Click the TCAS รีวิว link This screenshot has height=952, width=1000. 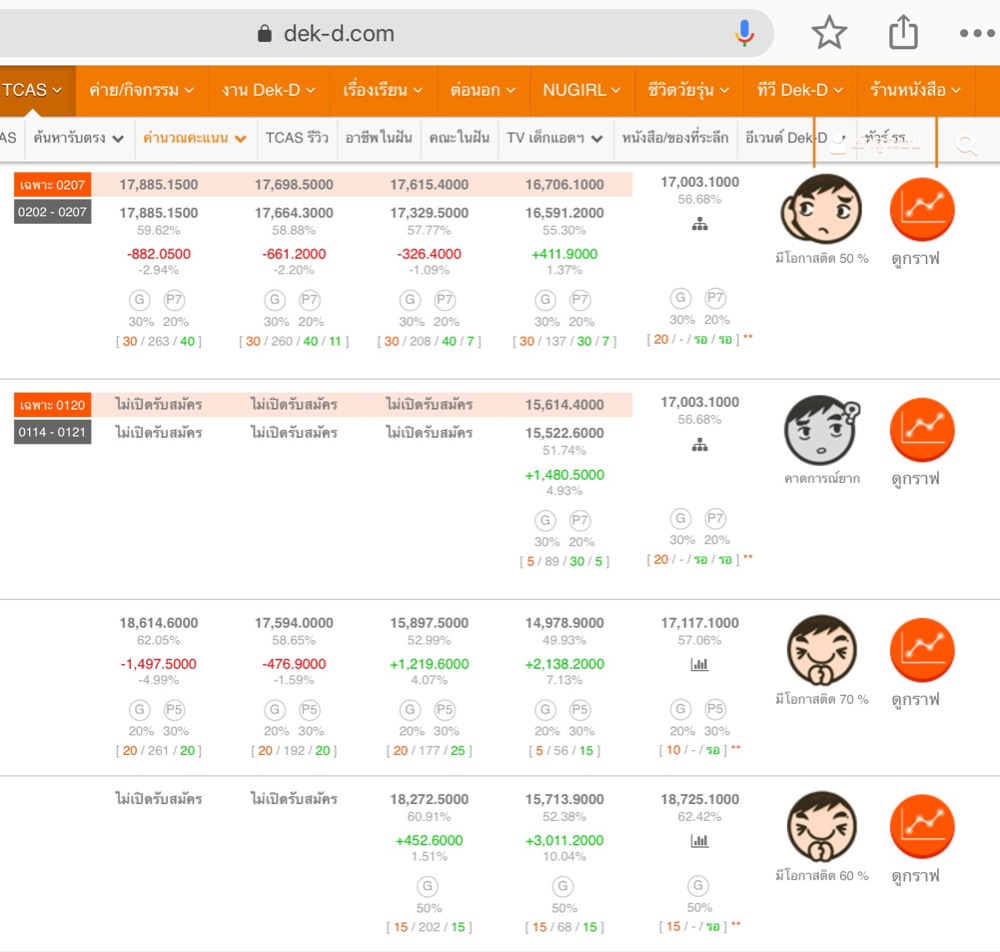click(297, 138)
